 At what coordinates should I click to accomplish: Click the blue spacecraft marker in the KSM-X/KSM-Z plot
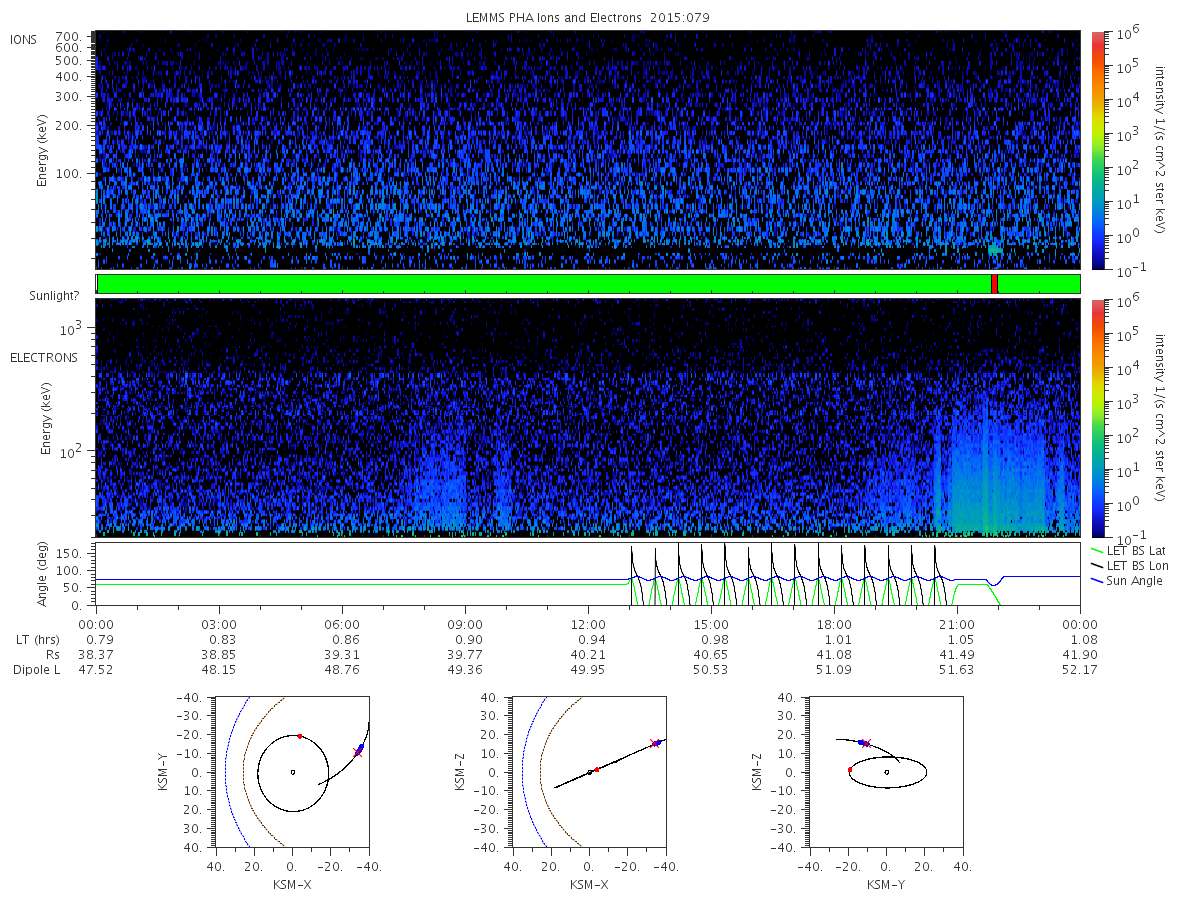[x=657, y=743]
